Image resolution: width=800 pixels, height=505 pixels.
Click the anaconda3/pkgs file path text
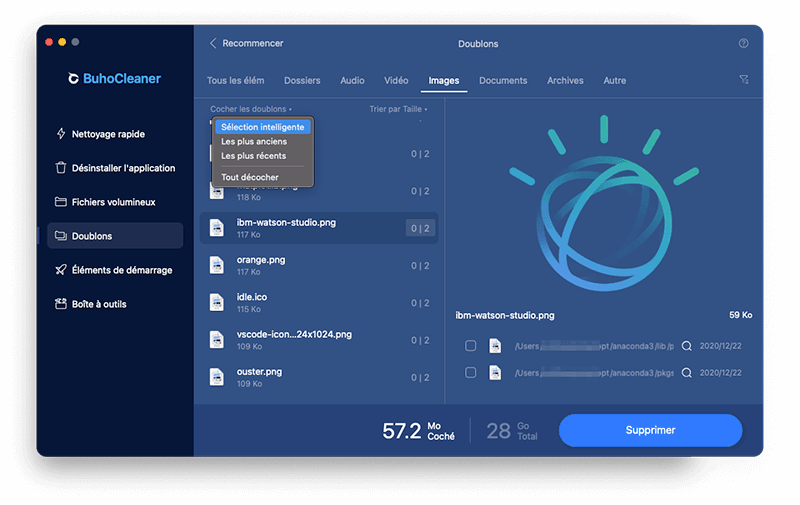pos(594,373)
